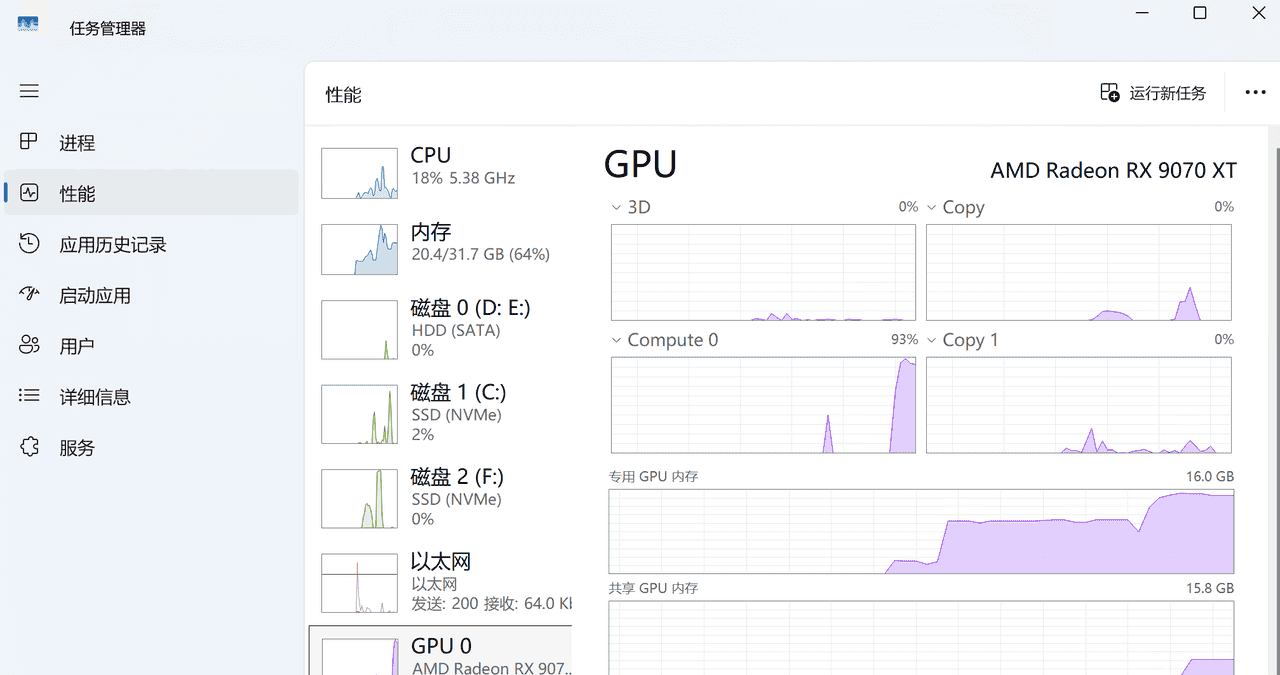Open the more options (...) menu

(1255, 92)
